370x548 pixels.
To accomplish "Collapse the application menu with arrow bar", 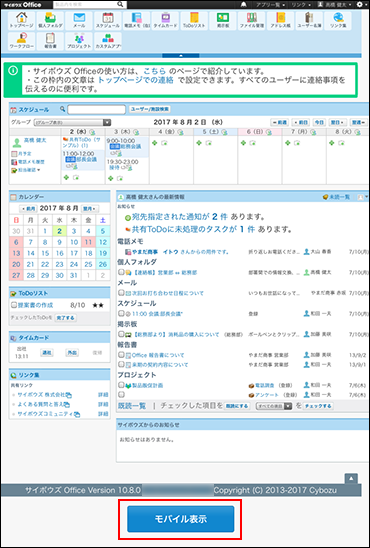I will click(x=181, y=55).
